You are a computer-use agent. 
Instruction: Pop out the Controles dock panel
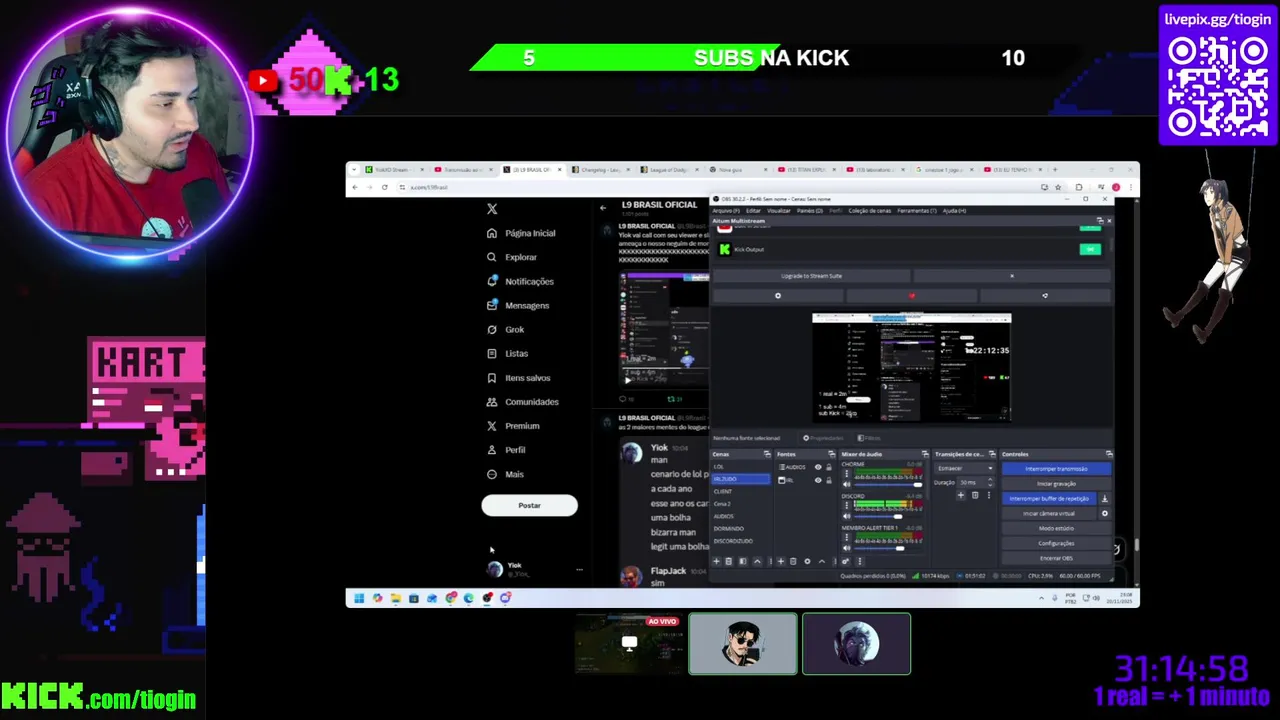pyautogui.click(x=1109, y=454)
